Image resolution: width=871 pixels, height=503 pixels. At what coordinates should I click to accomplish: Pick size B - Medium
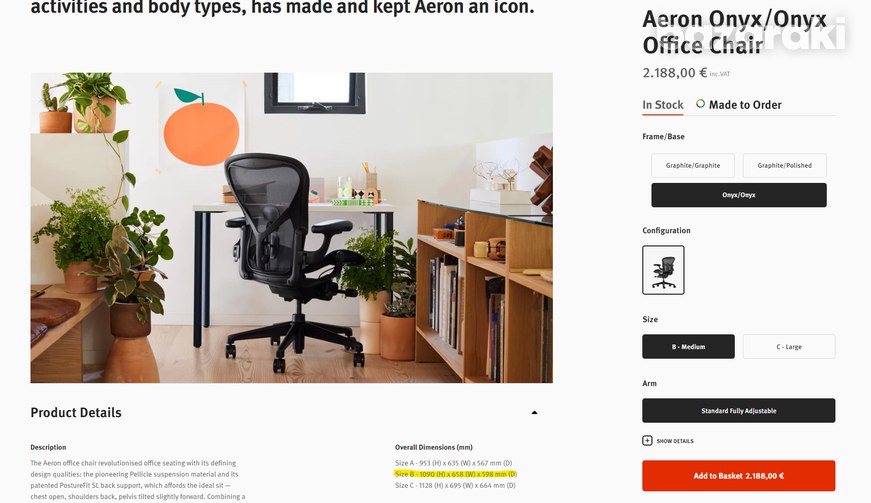click(688, 346)
